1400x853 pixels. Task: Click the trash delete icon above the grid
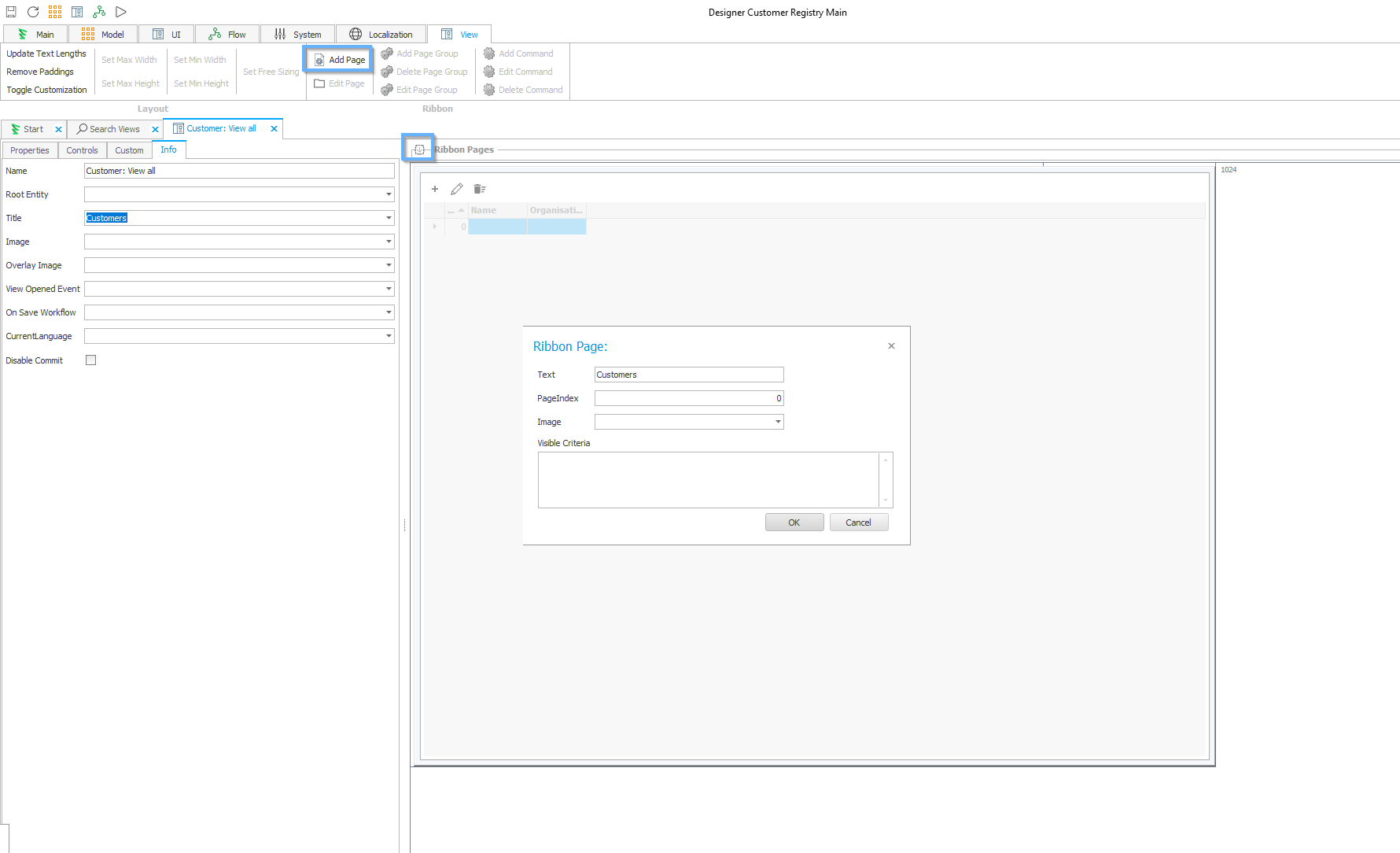[x=480, y=189]
